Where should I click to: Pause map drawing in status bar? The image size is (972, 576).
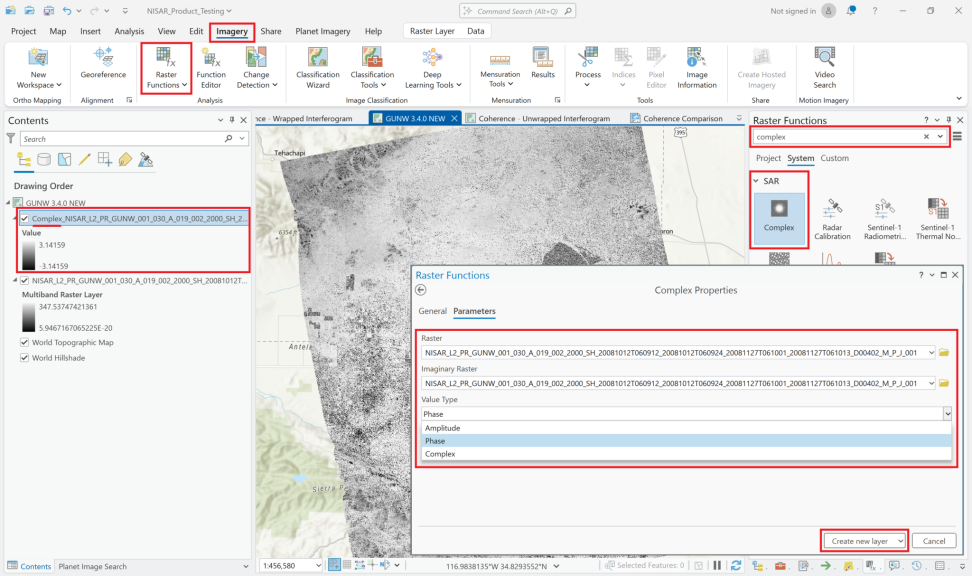(717, 565)
